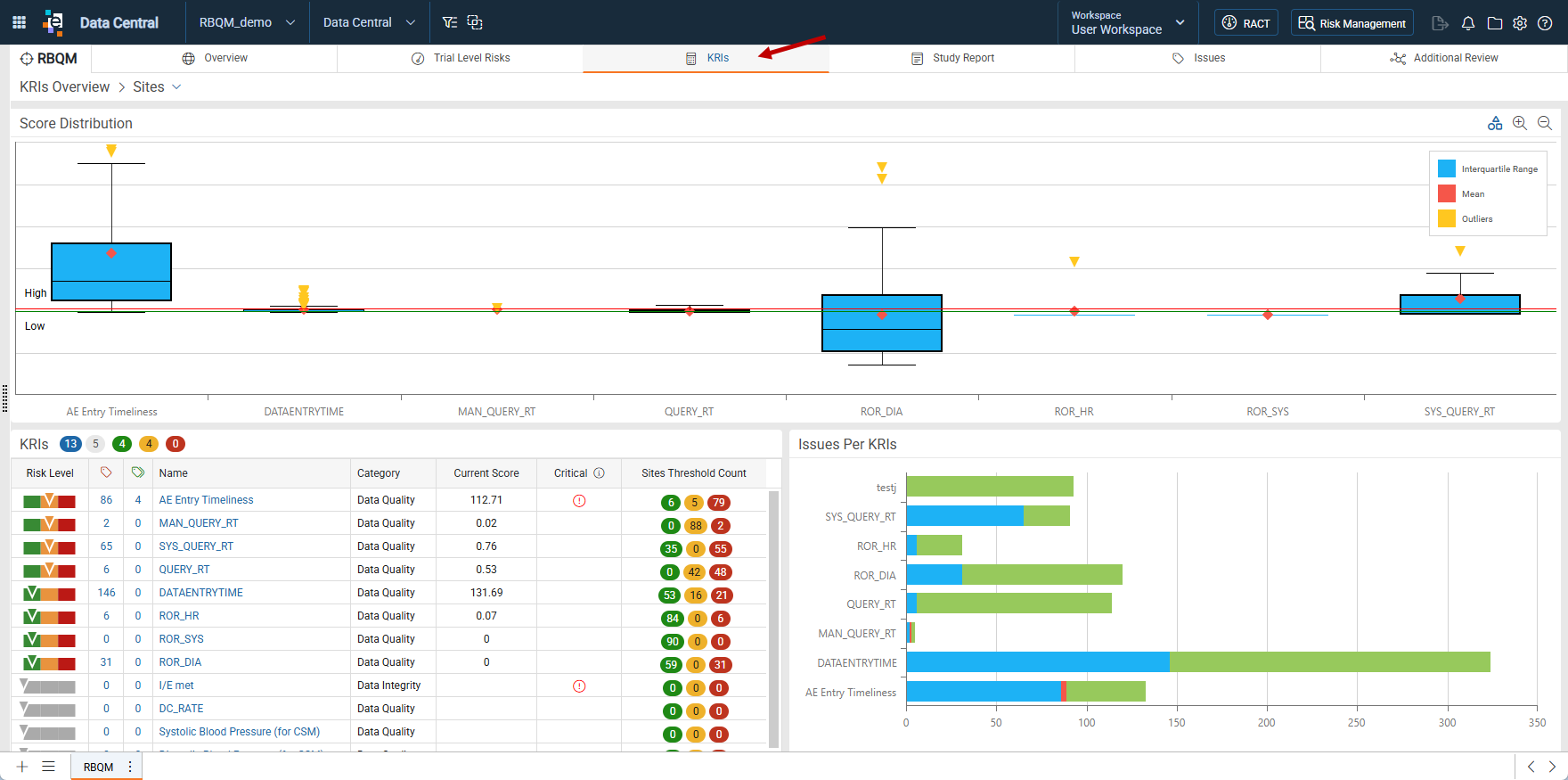Open the Study Report tab

coord(952,58)
